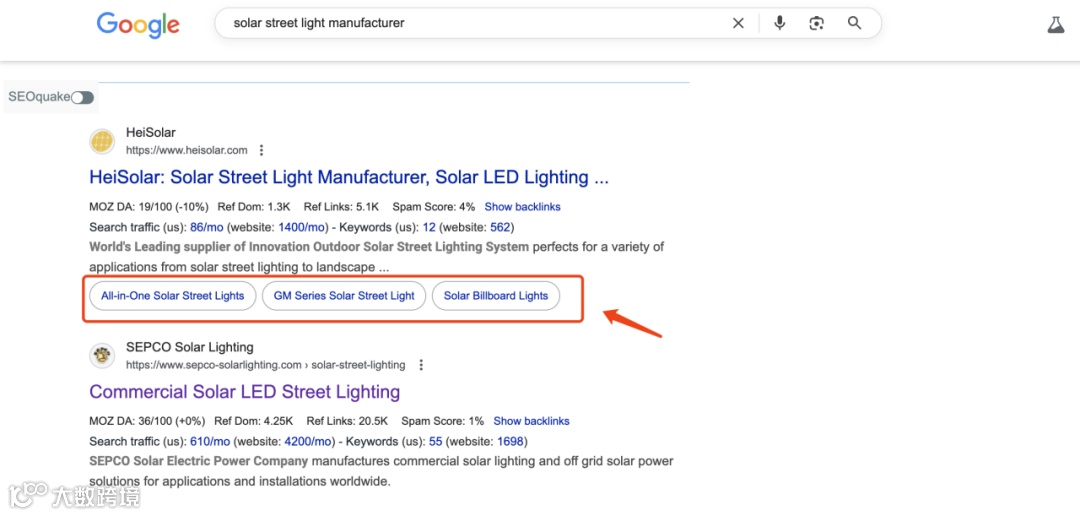
Task: Start voice search with microphone
Action: point(780,23)
